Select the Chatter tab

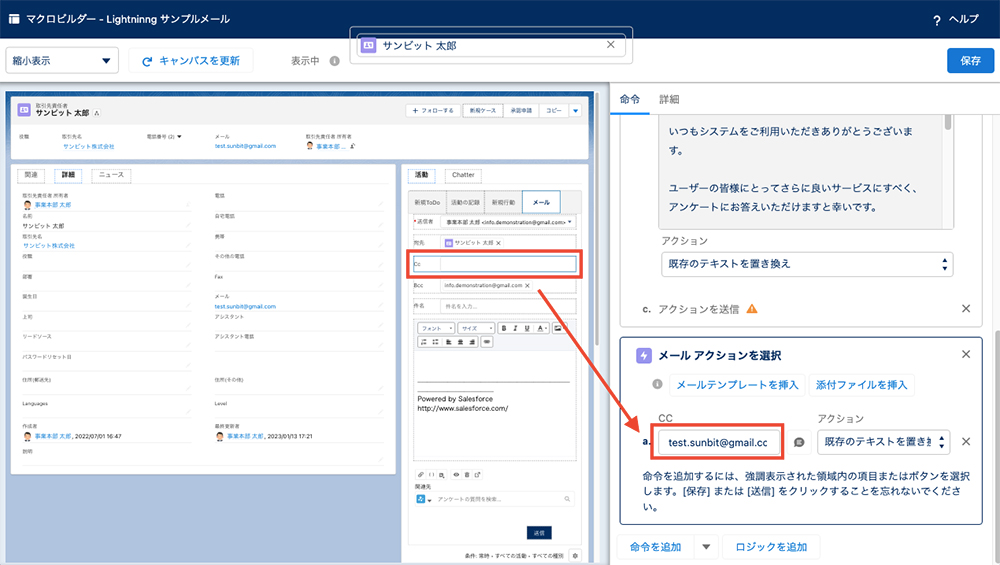click(463, 175)
